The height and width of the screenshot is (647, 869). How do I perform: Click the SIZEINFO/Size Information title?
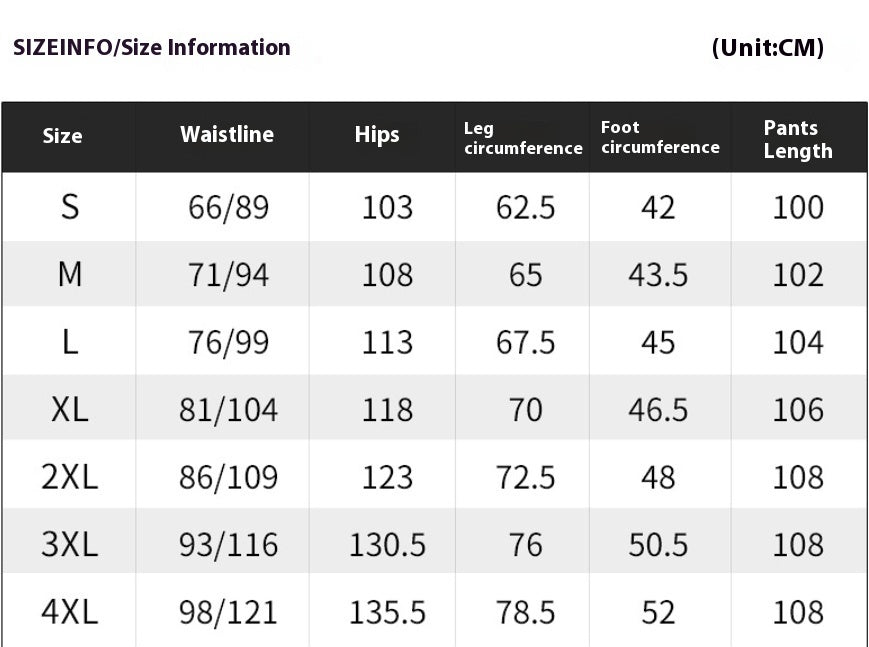(152, 47)
